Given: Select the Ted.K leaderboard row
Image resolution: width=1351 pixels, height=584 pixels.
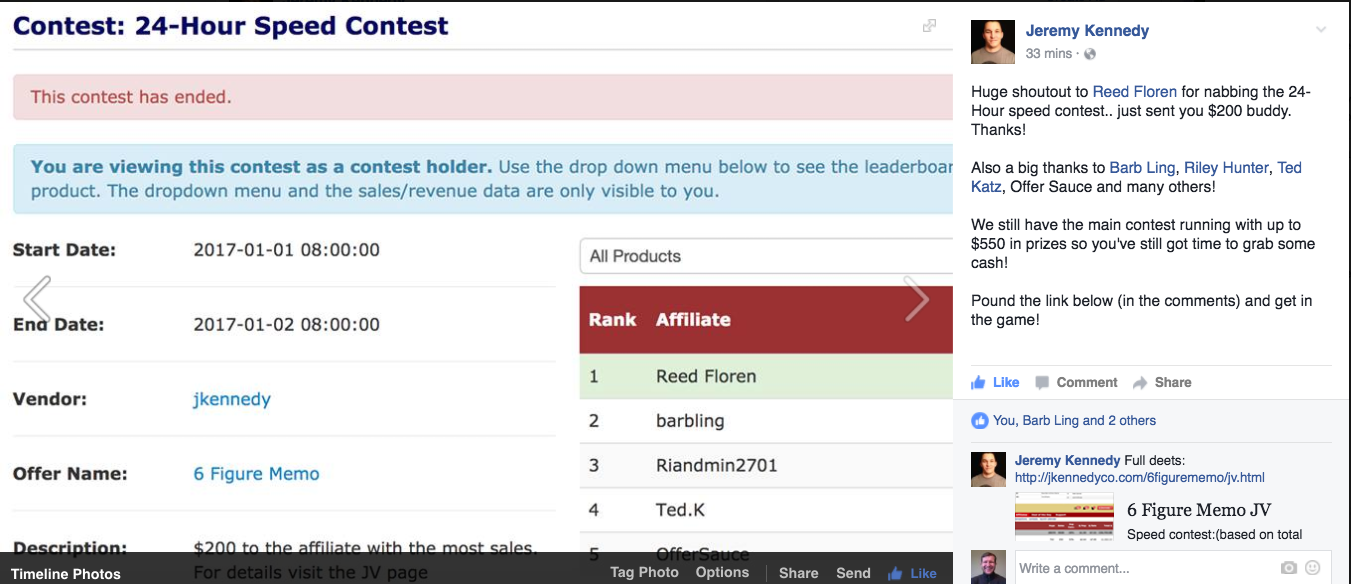Looking at the screenshot, I should coord(766,510).
